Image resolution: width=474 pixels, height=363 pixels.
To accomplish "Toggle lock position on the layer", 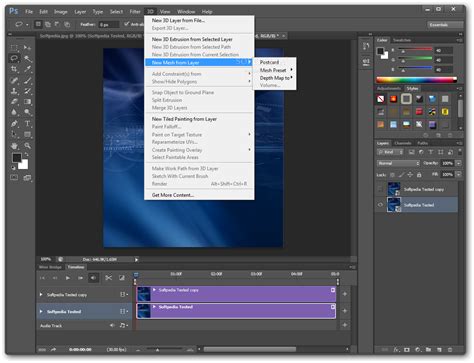I will coord(410,175).
